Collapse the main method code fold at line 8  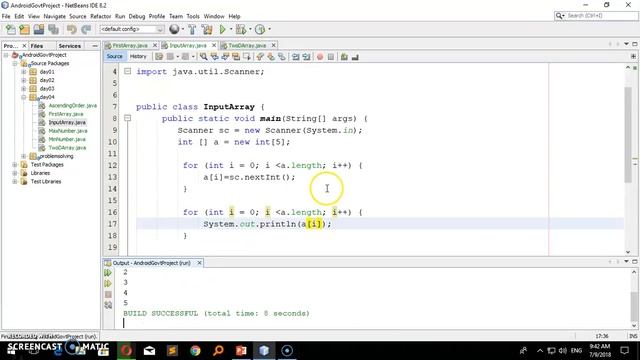coord(127,118)
